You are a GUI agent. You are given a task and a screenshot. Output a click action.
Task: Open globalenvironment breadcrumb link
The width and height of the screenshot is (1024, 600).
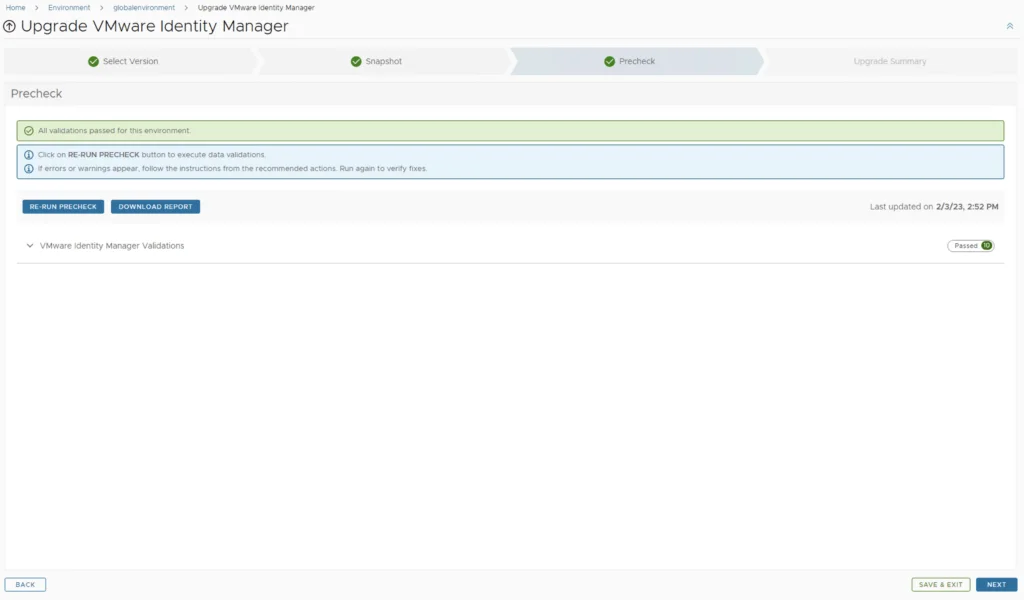pyautogui.click(x=144, y=8)
